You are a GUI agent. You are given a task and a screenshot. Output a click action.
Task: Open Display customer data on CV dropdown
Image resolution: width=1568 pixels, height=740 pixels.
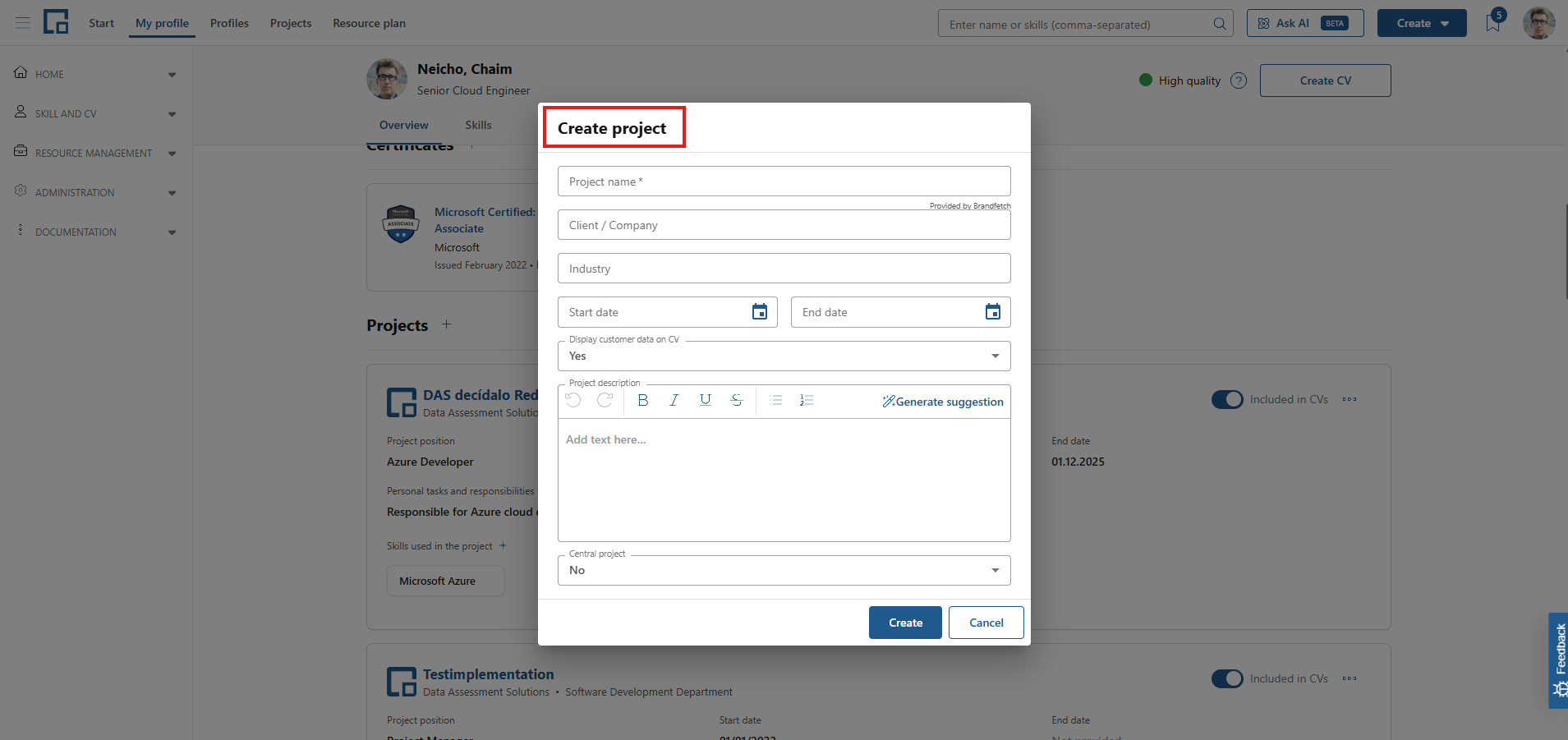[x=784, y=356]
